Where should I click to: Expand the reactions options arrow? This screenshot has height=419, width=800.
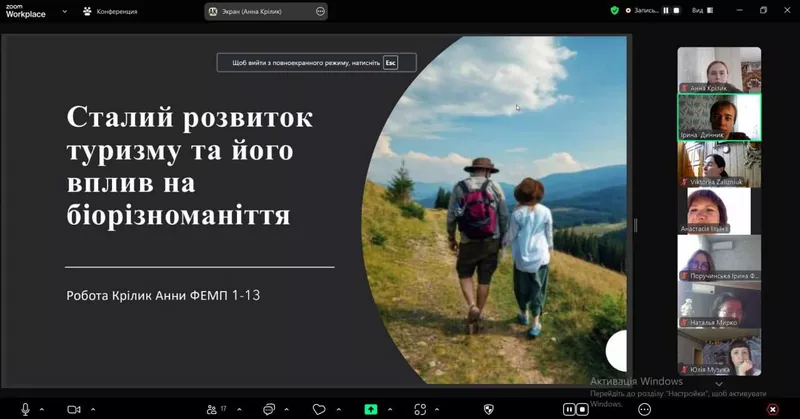(339, 409)
